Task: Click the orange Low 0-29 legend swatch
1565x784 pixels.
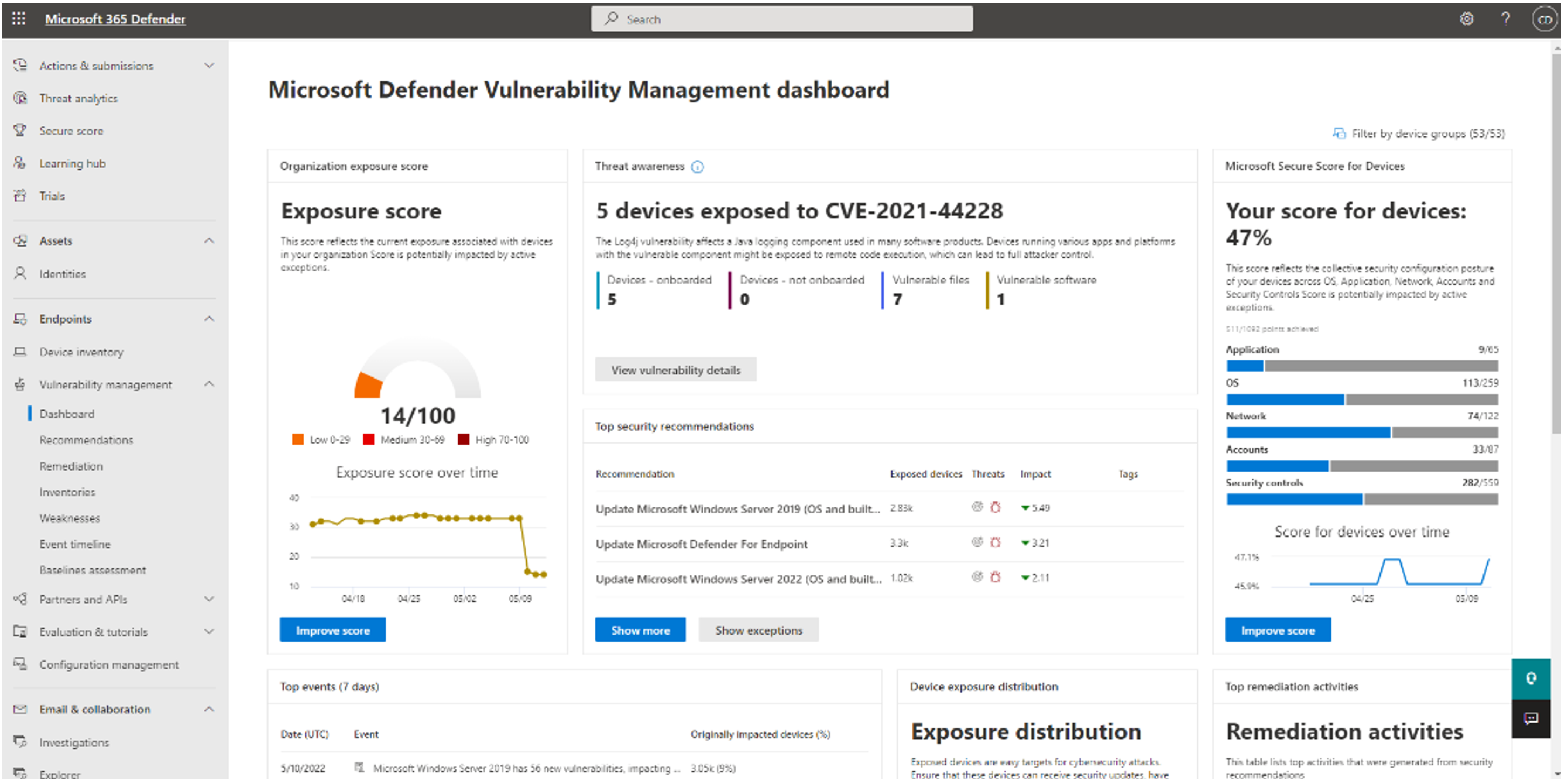Action: coord(298,439)
